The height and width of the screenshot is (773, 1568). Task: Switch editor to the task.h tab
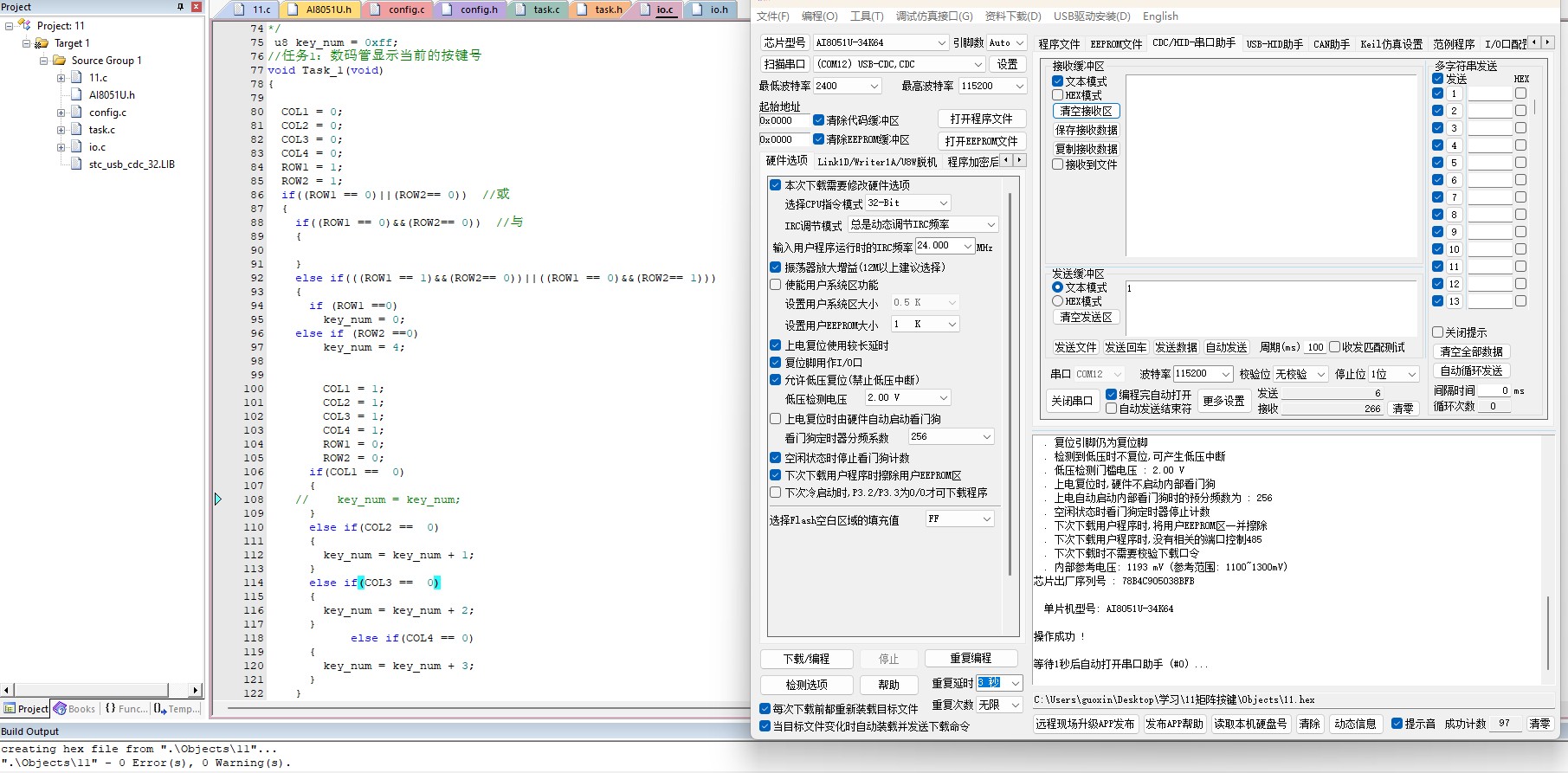pos(600,10)
